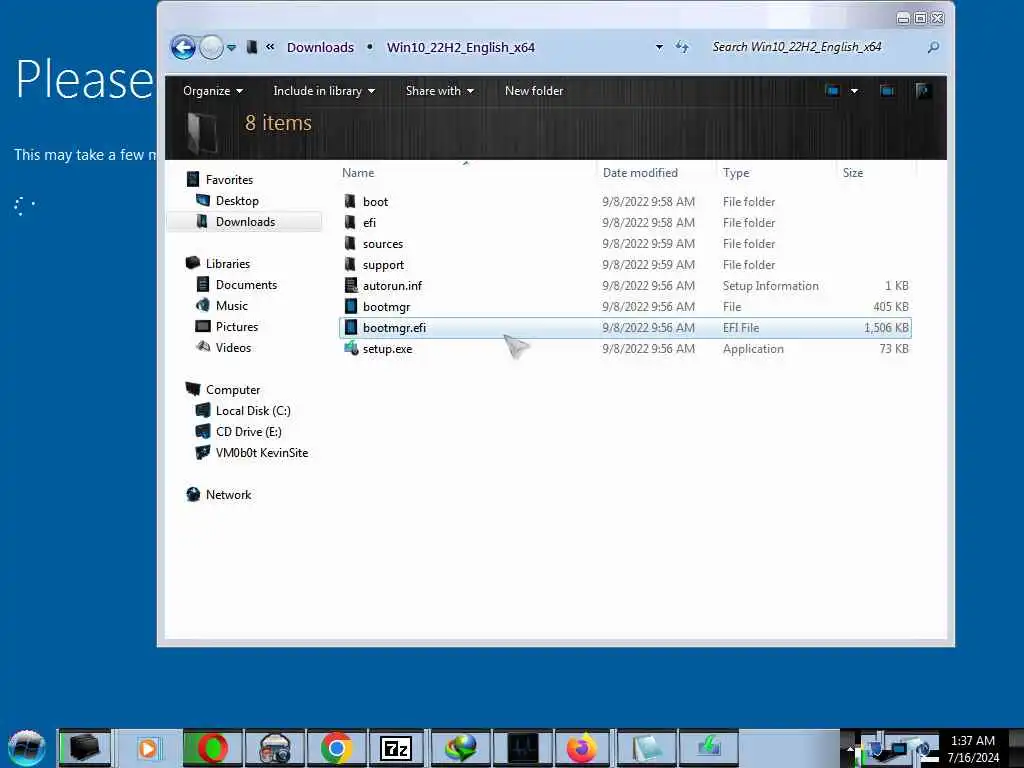The image size is (1024, 768).
Task: Open Google Chrome from the taskbar
Action: click(x=337, y=748)
